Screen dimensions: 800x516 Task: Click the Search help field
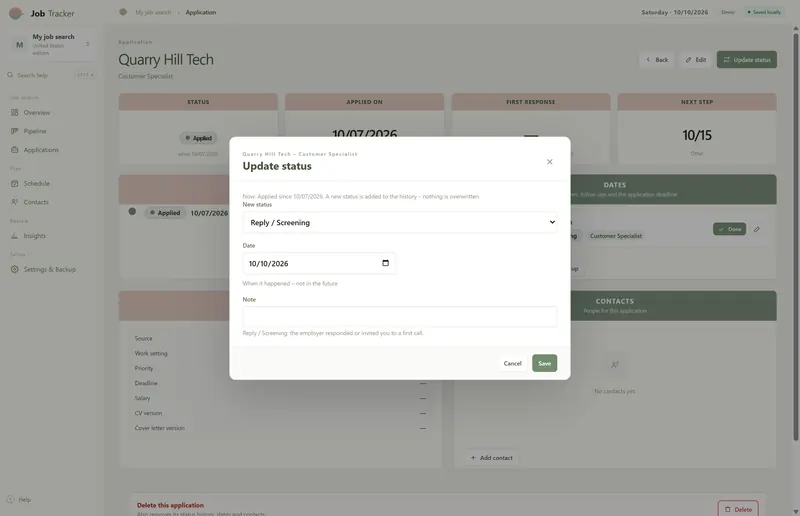51,75
